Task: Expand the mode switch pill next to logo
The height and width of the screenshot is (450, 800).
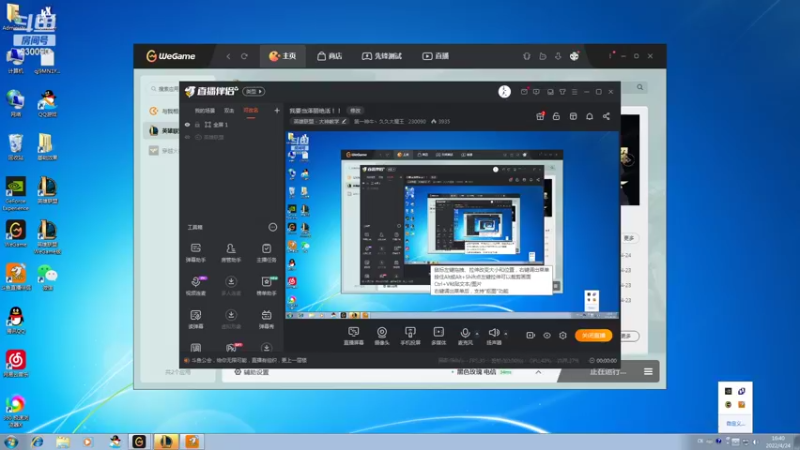Action: tap(254, 91)
